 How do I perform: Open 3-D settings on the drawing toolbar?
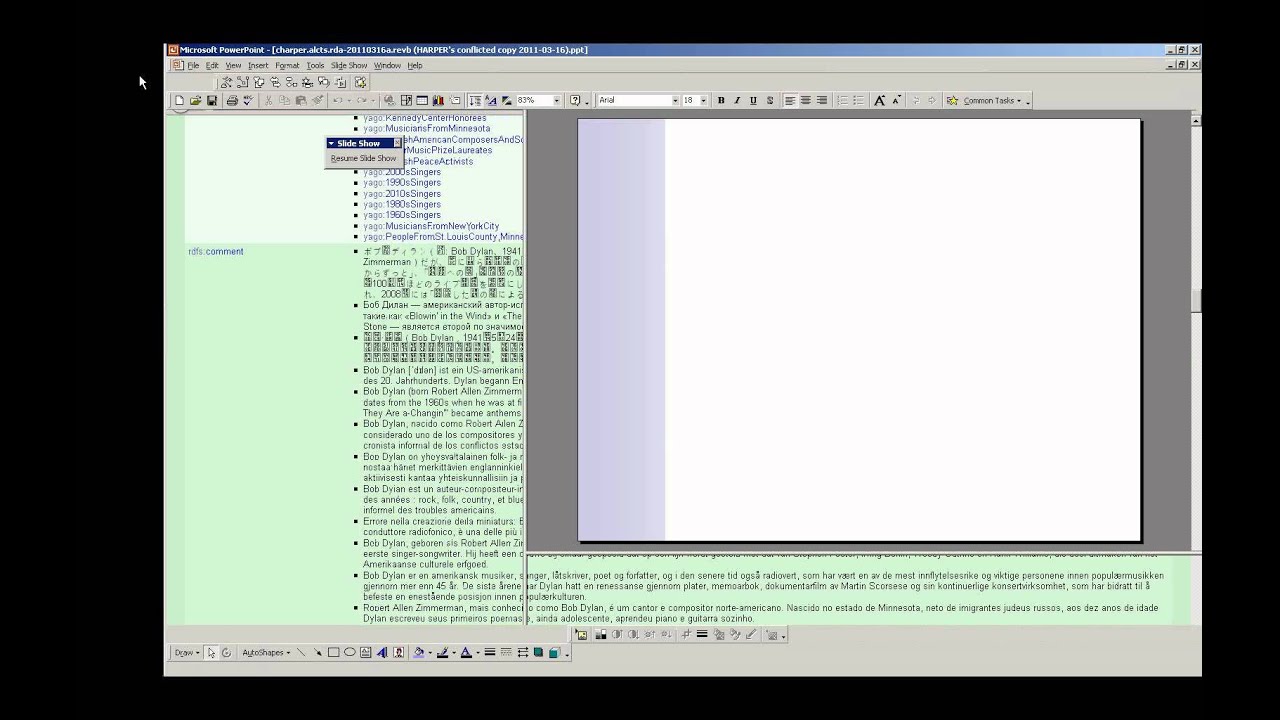[554, 653]
